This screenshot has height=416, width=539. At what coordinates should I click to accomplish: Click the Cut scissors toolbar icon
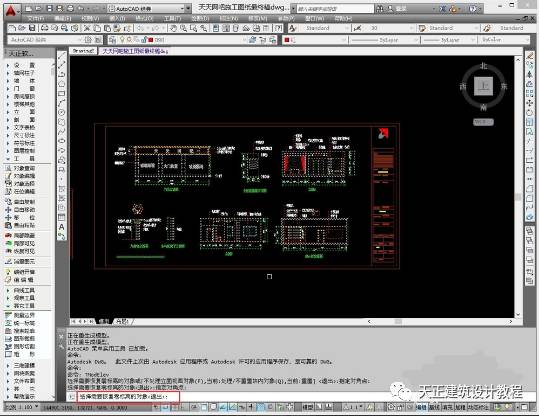(87, 28)
